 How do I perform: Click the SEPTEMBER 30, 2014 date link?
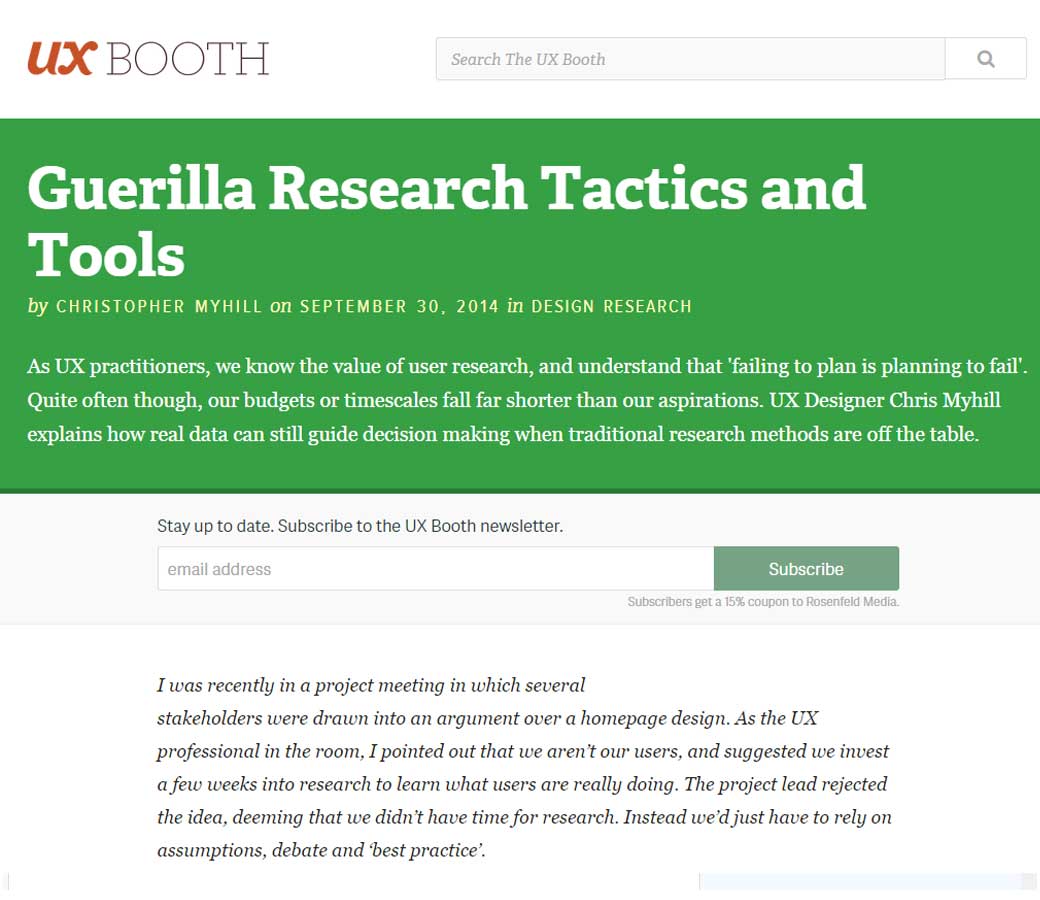click(399, 307)
